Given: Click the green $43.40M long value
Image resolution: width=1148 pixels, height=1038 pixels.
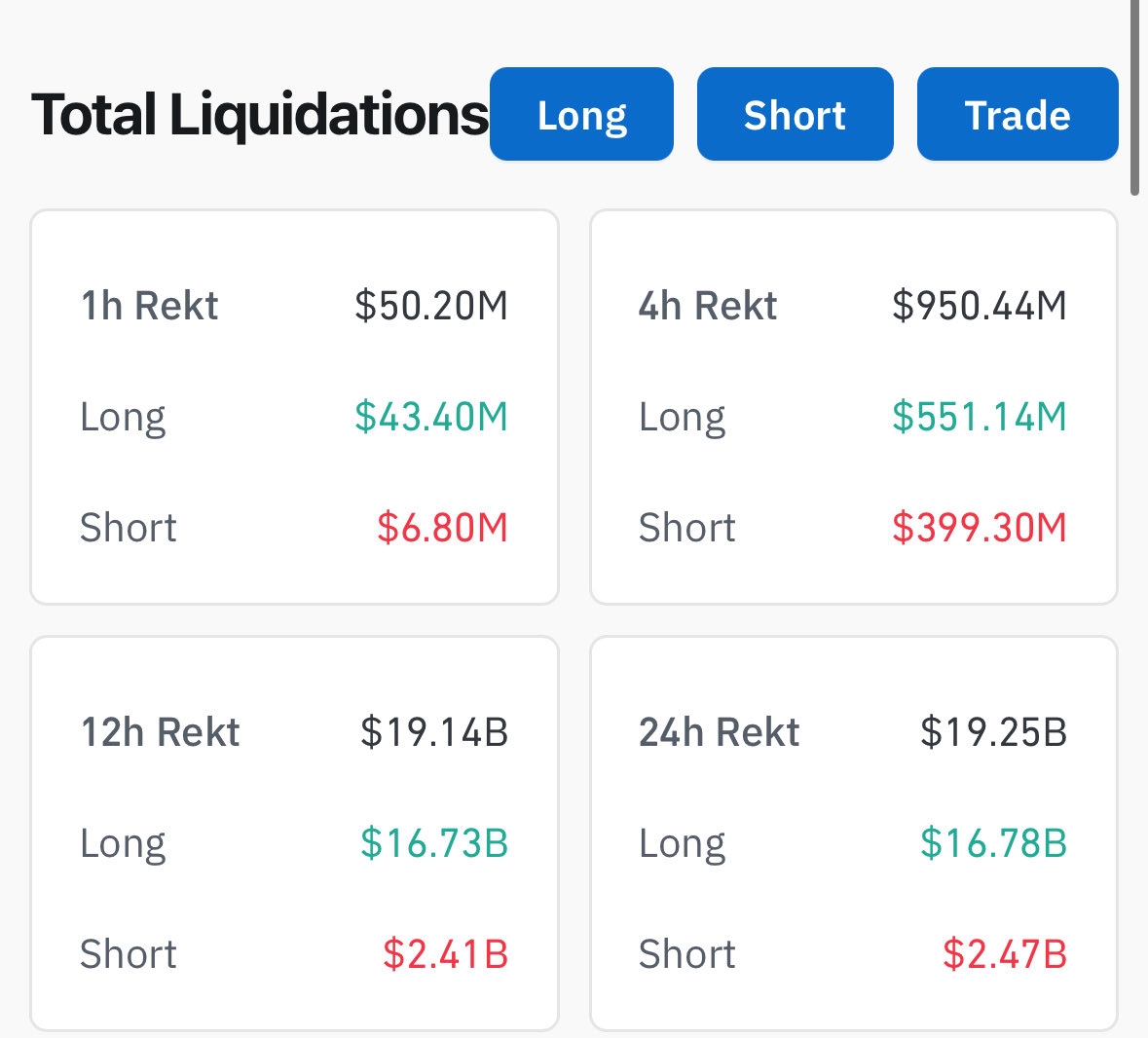Looking at the screenshot, I should [431, 417].
